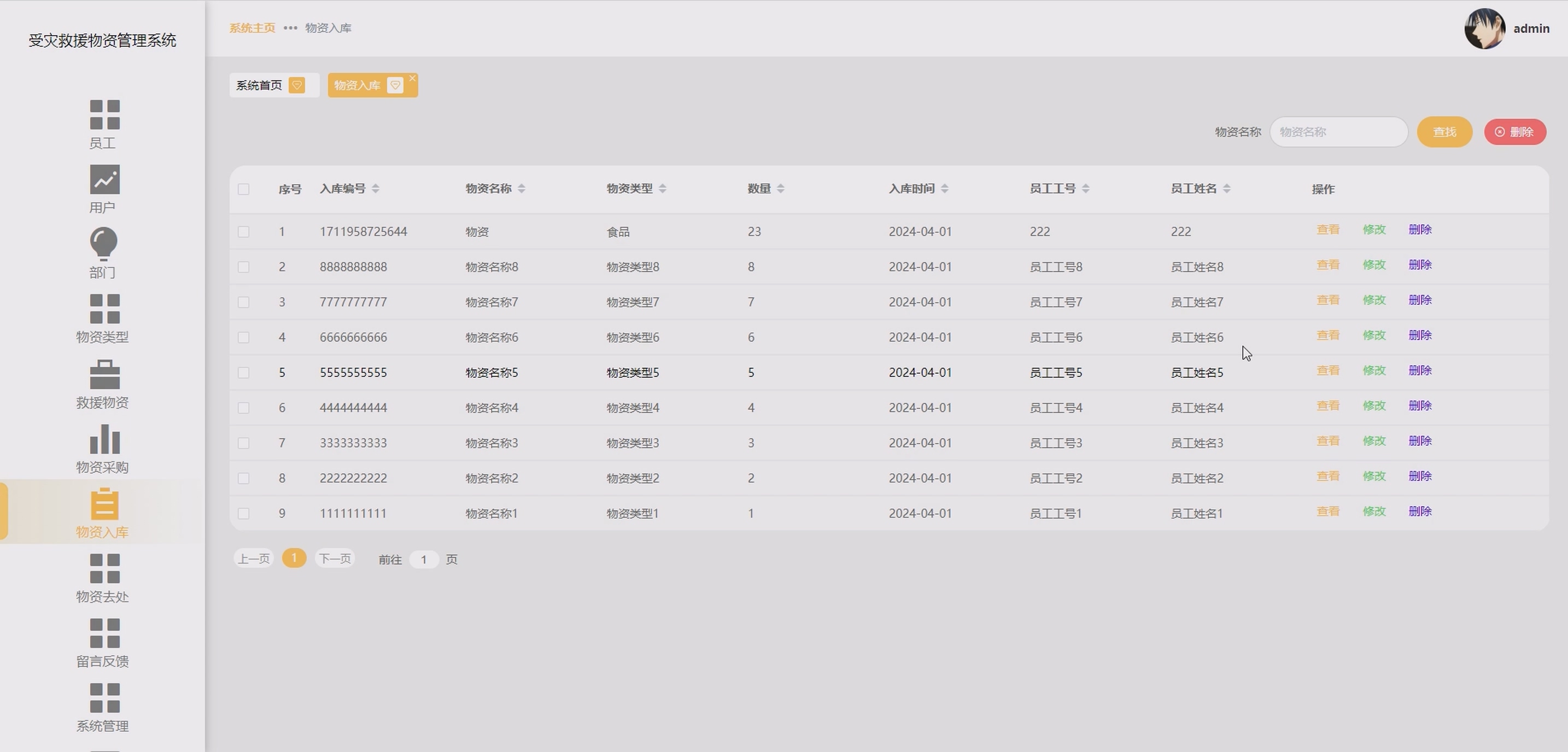The height and width of the screenshot is (752, 1568).
Task: Open the 物资去处 grid icon
Action: pyautogui.click(x=104, y=569)
